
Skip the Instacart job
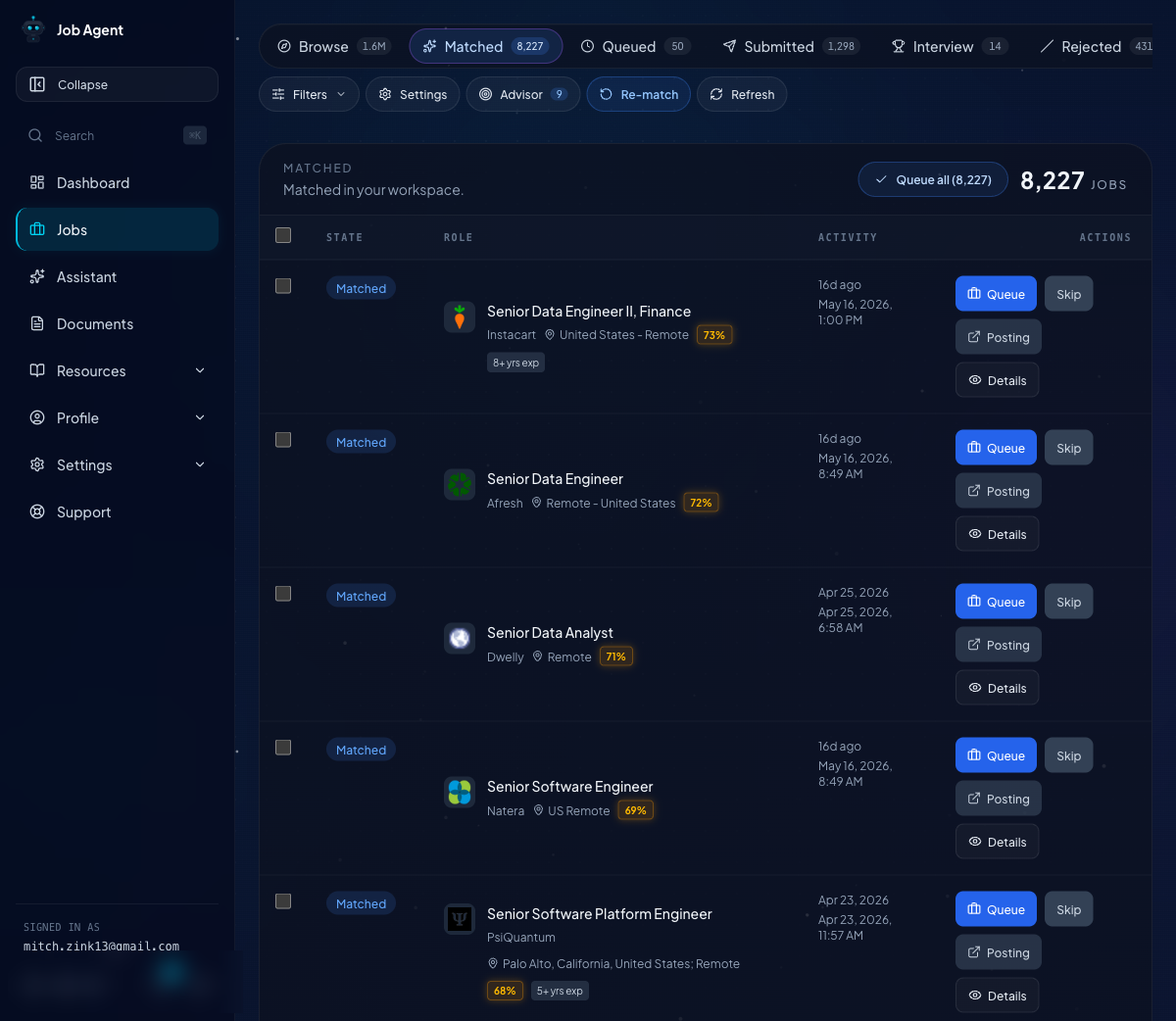click(1069, 294)
